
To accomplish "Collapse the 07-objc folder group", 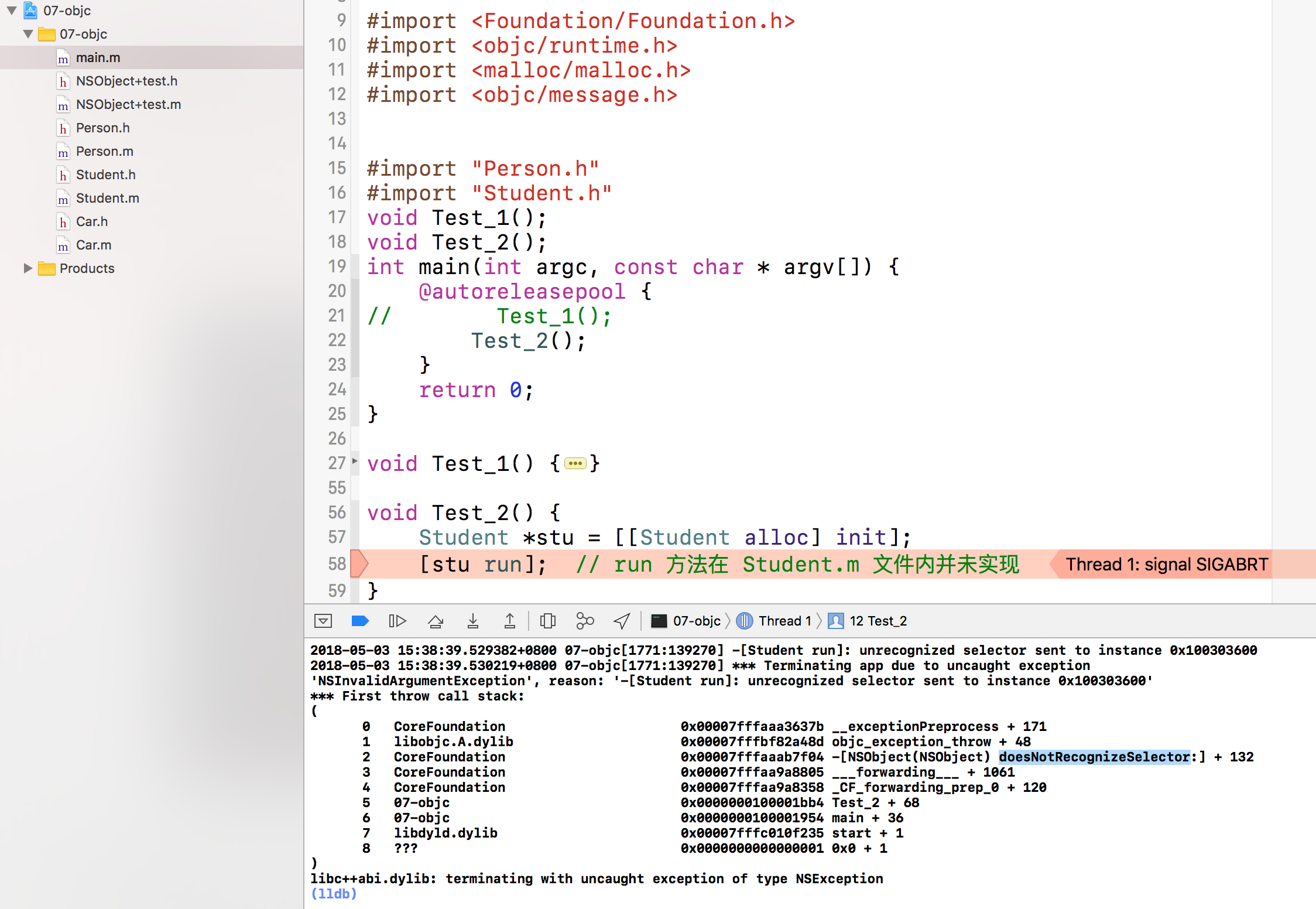I will 28,34.
